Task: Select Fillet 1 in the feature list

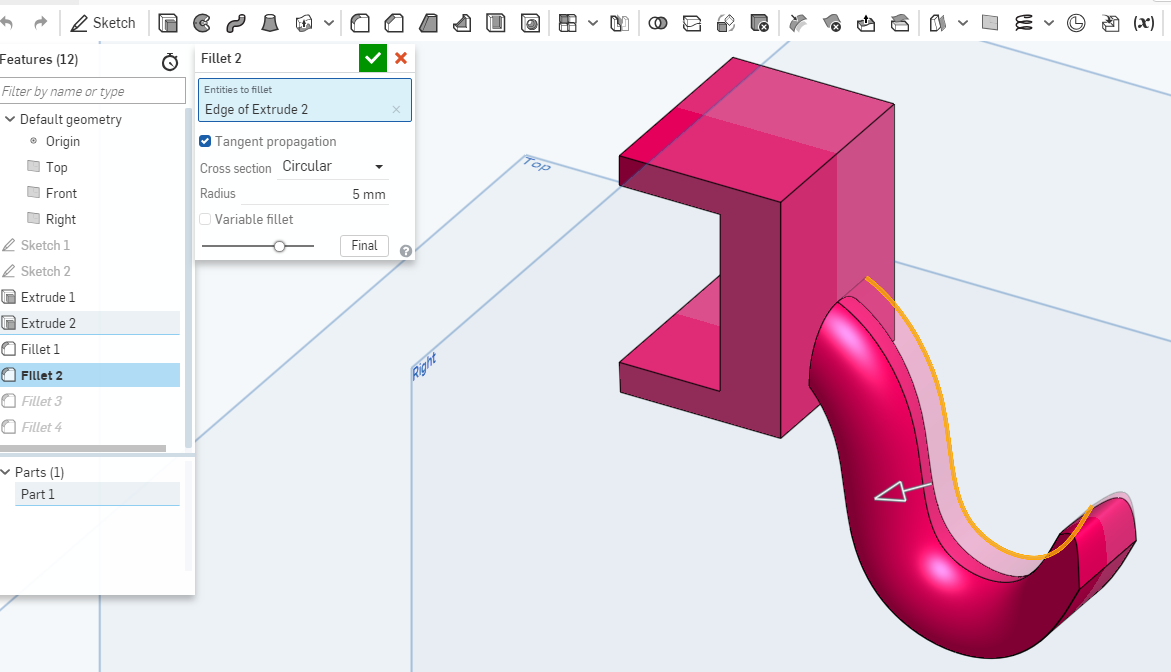Action: coord(40,349)
